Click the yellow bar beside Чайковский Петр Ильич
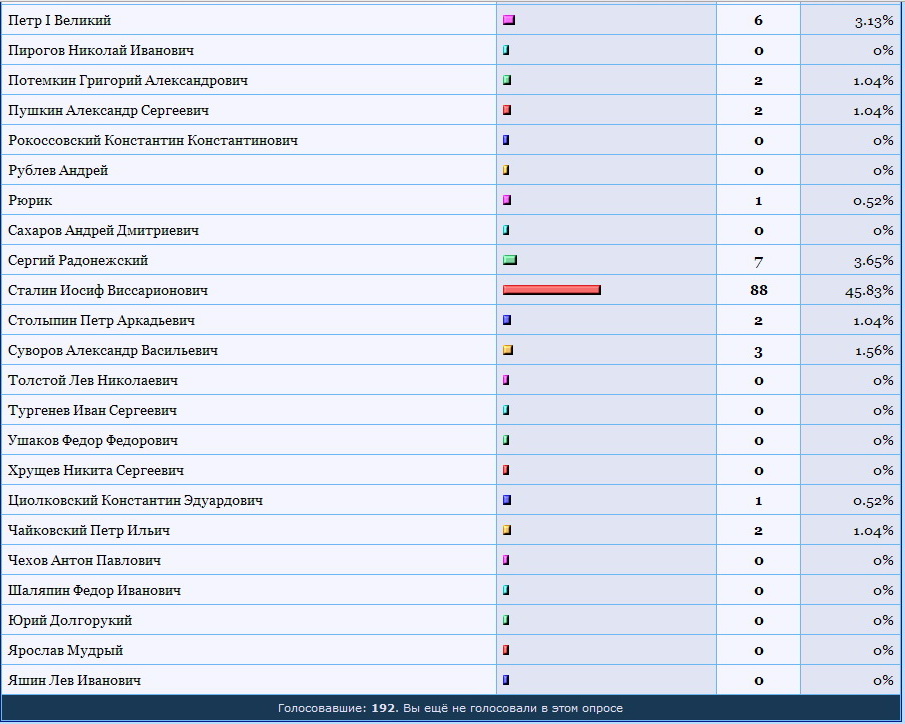 point(507,530)
